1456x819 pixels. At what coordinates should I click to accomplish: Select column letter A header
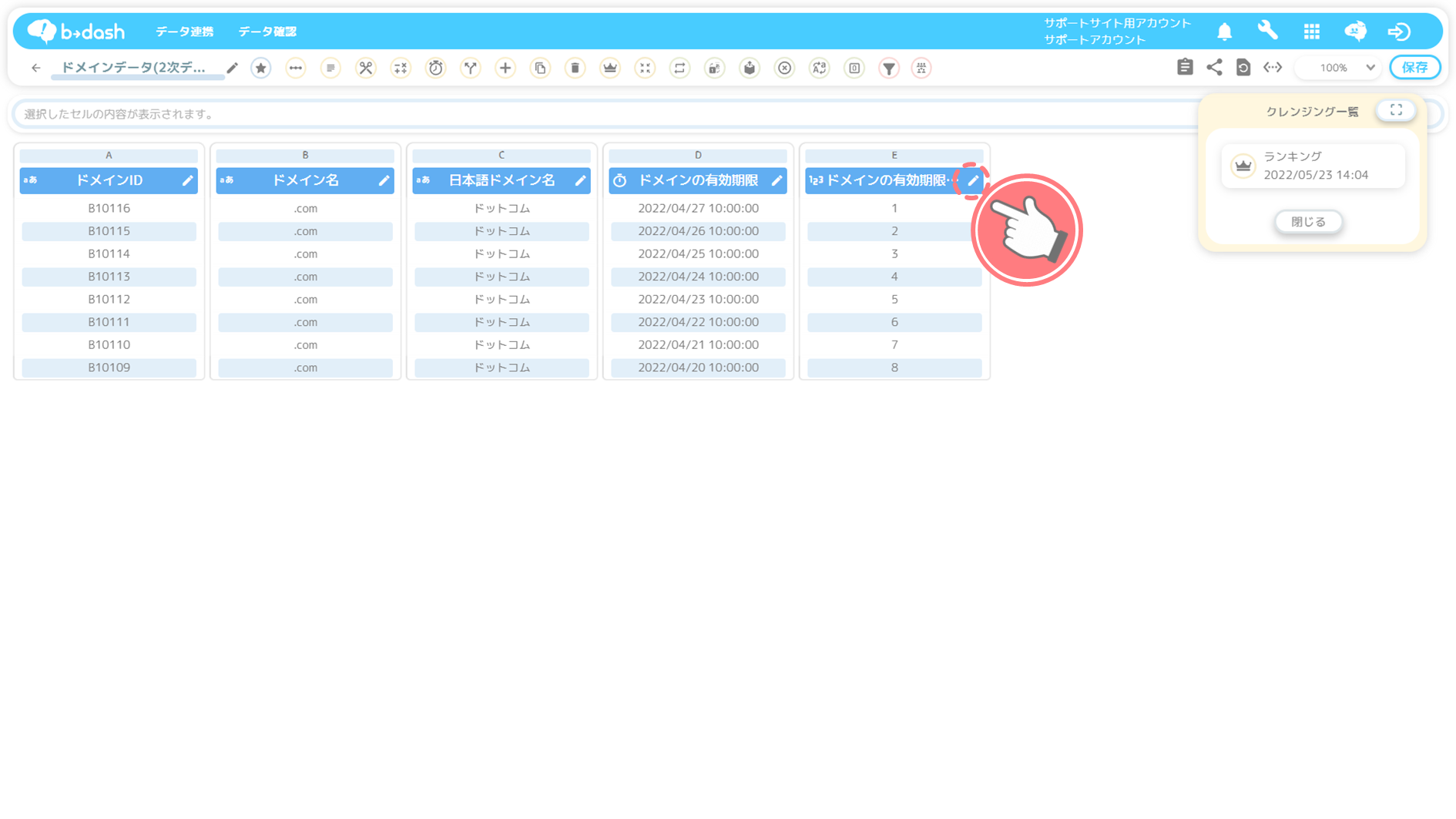[109, 156]
